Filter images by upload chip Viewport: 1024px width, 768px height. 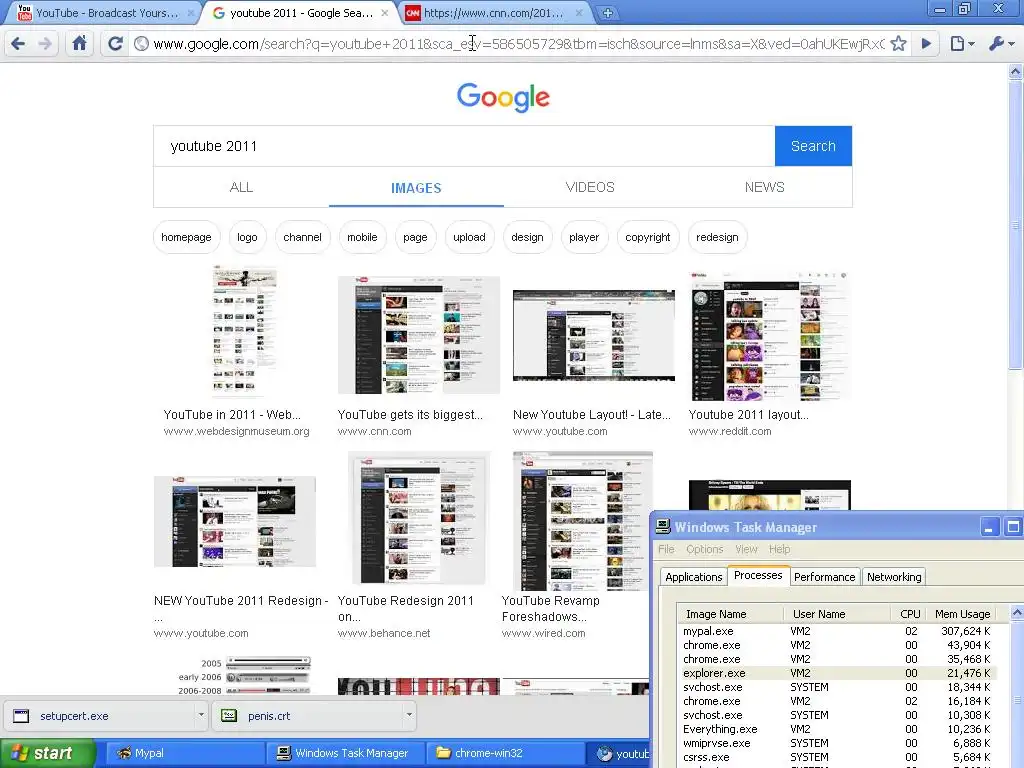click(470, 237)
